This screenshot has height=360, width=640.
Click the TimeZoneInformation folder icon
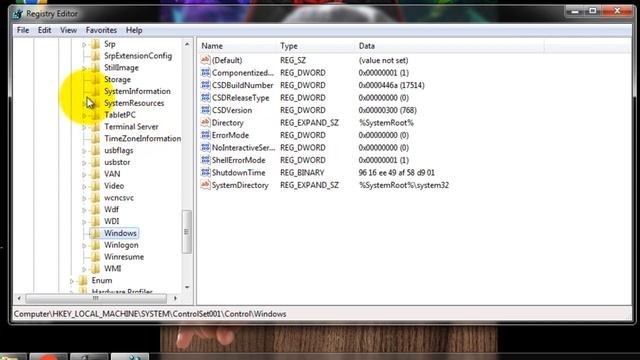(95, 138)
